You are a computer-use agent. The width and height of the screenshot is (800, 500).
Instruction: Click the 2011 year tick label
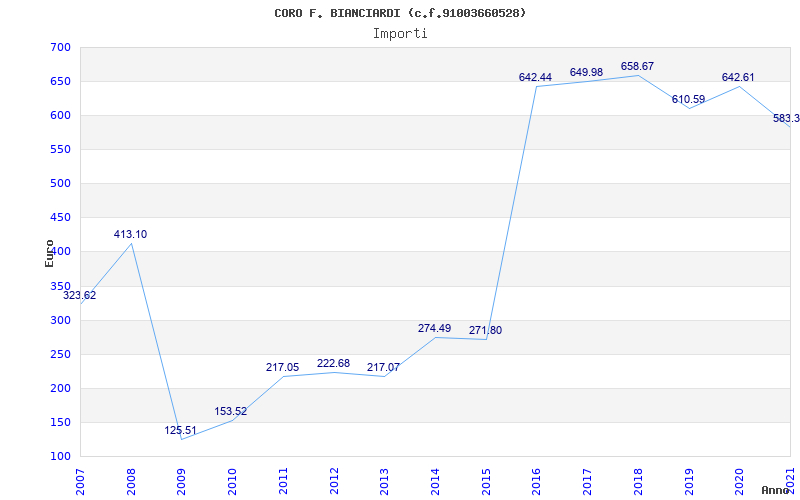pyautogui.click(x=283, y=482)
